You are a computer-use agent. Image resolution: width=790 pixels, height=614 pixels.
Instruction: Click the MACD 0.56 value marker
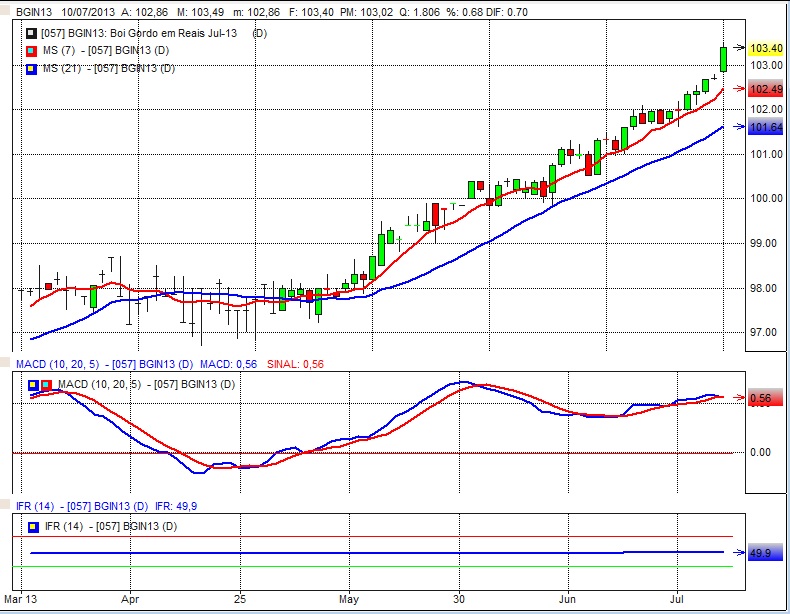click(x=760, y=398)
